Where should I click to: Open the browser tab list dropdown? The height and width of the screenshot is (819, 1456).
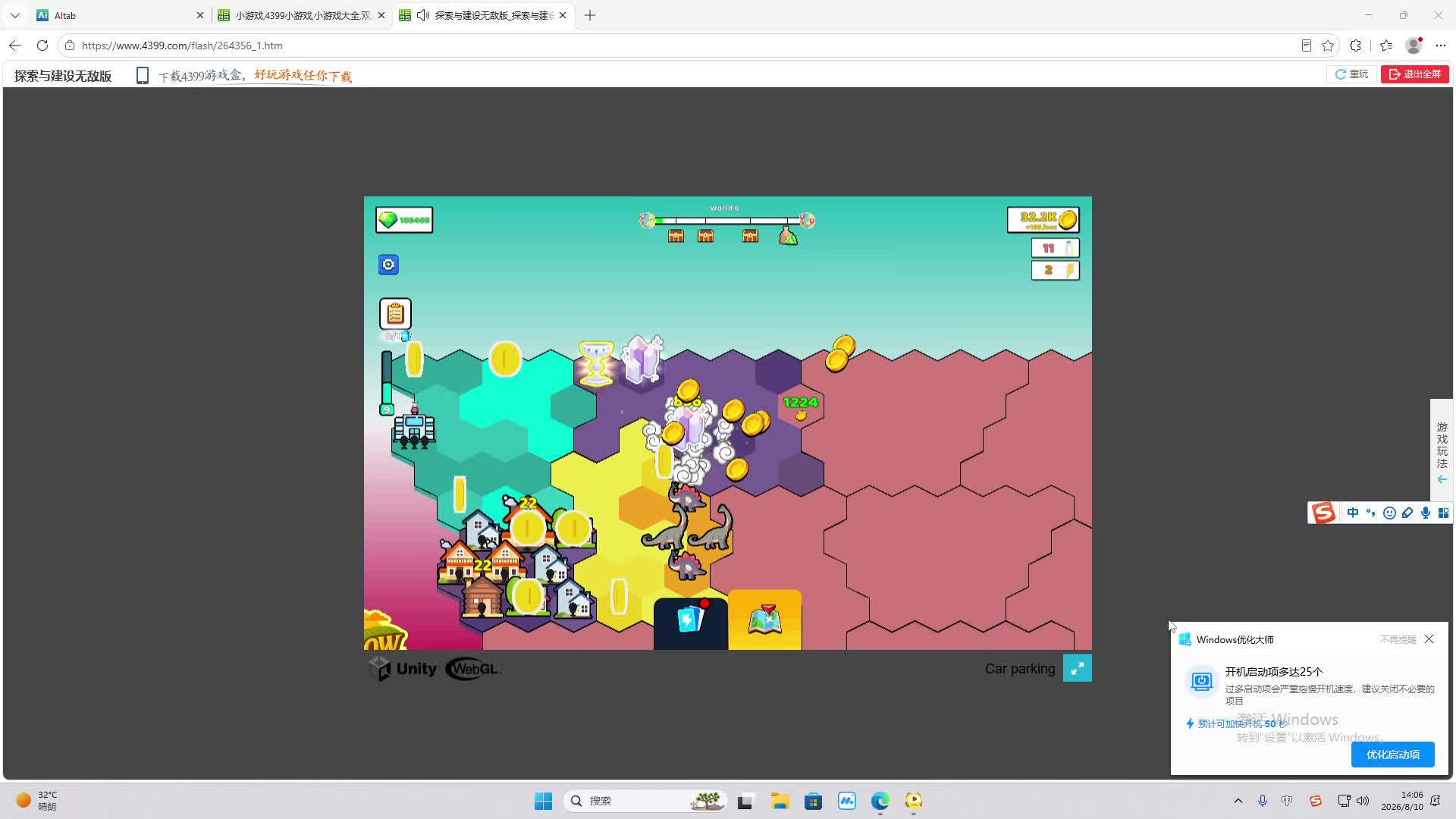[14, 15]
